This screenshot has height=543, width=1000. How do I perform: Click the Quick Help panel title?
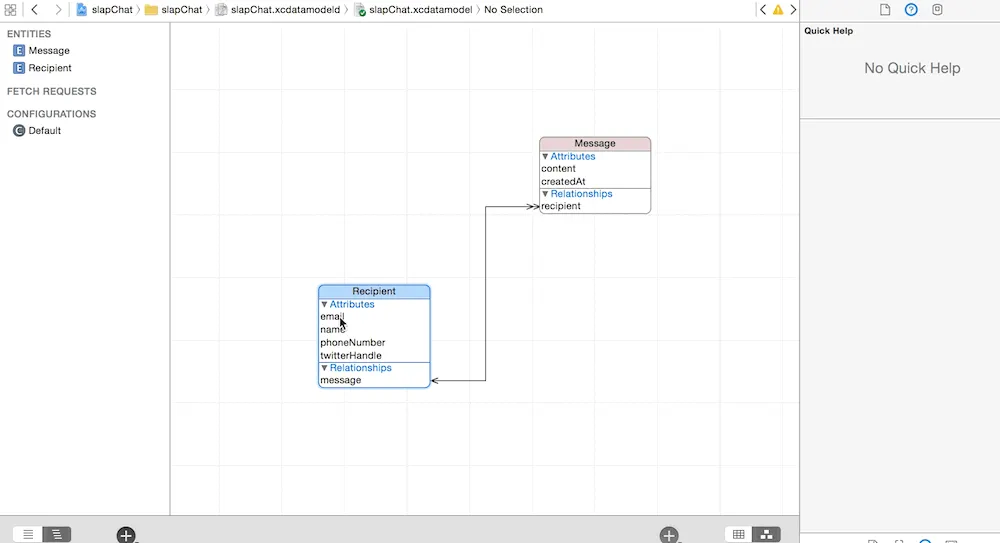tap(828, 31)
